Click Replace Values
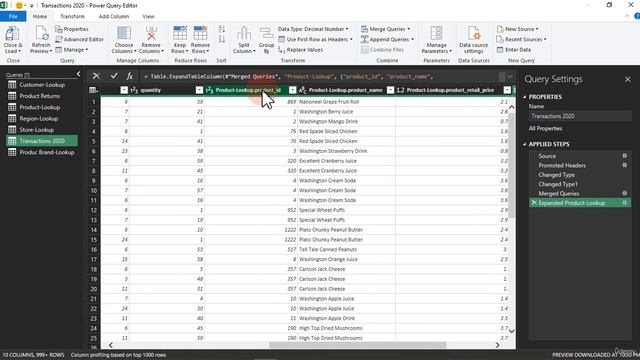 (300, 49)
